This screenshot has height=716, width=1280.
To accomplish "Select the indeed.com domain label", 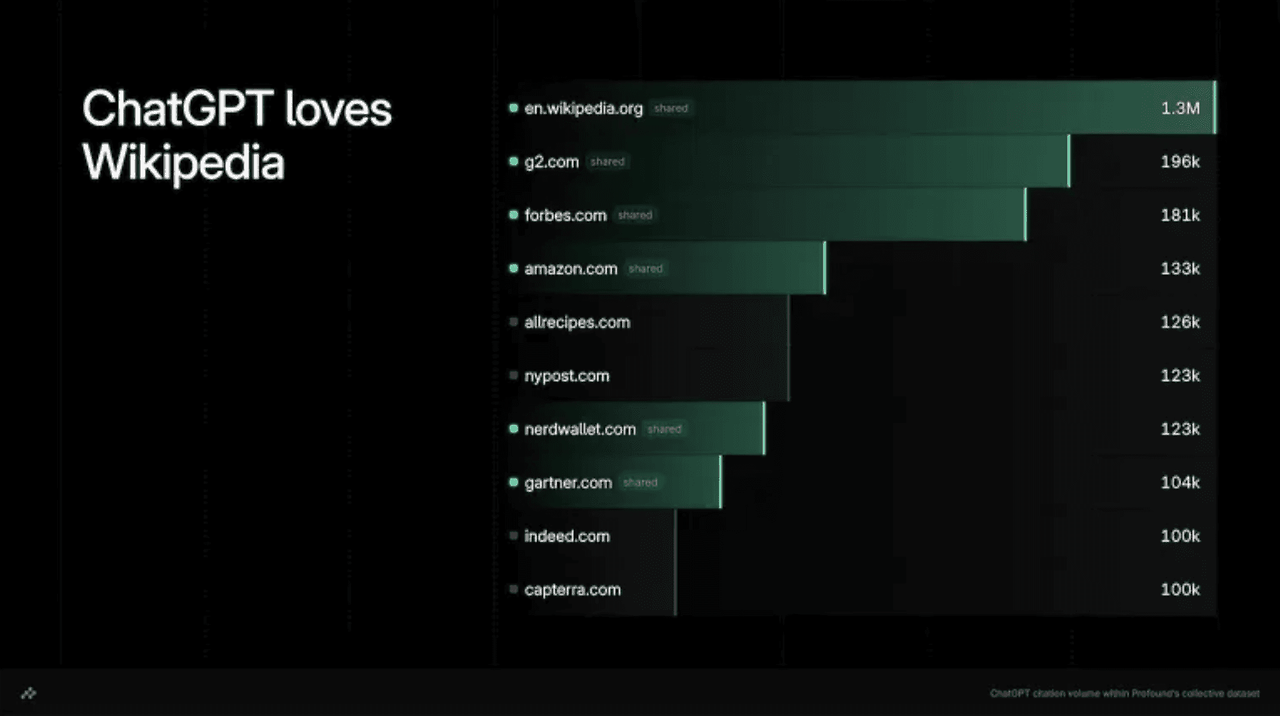I will 567,536.
